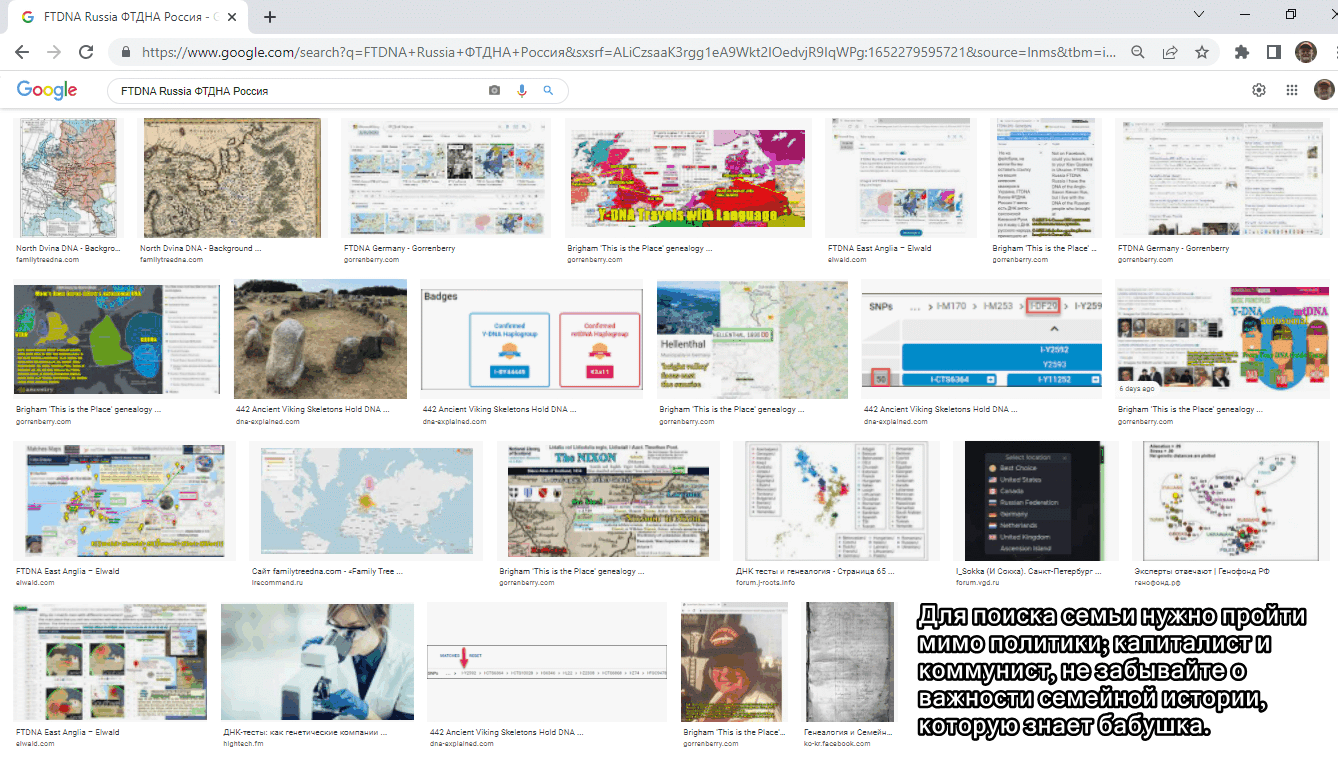
Task: Click the ko-kr.facebook.com source label
Action: (836, 744)
